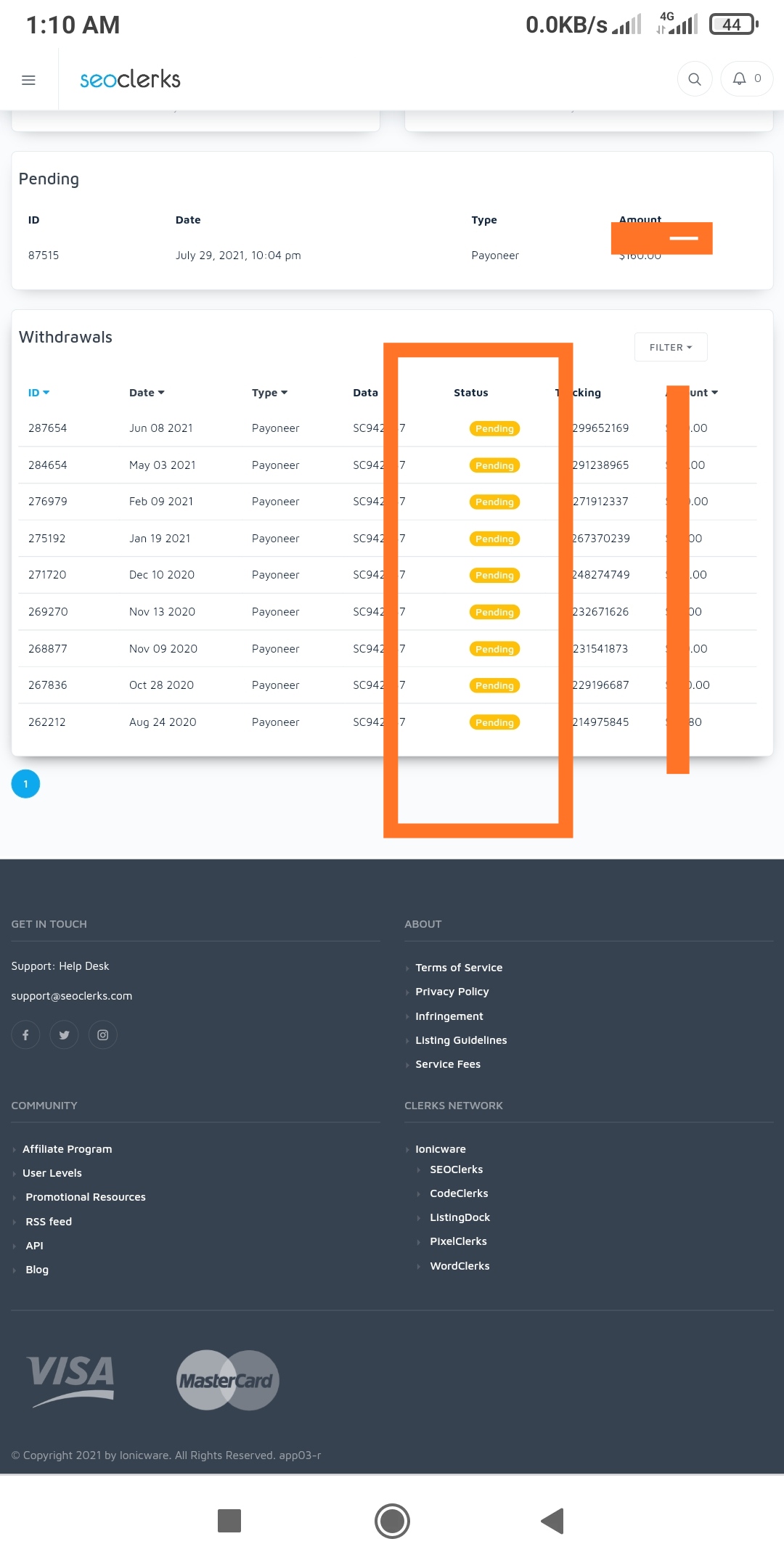This screenshot has width=784, height=1568.
Task: Open the SEOClerks Facebook page icon
Action: tap(25, 1034)
